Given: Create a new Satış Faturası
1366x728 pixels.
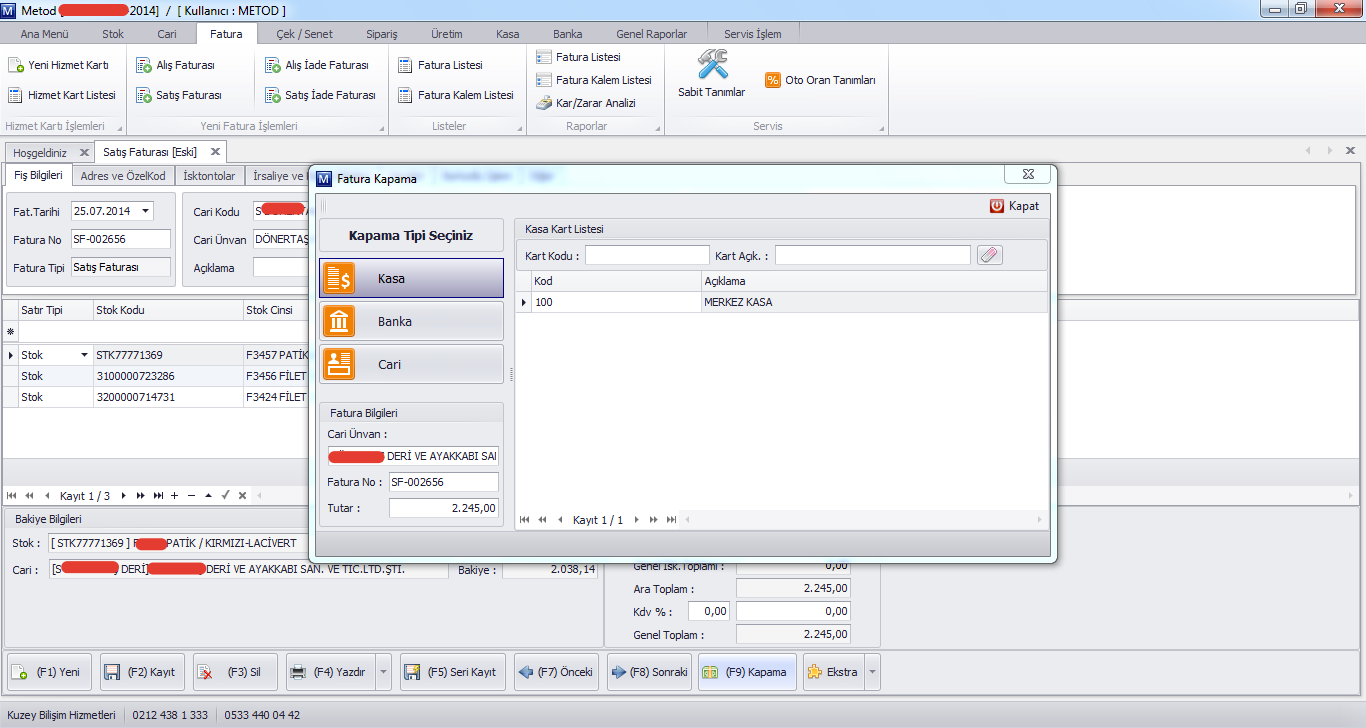Looking at the screenshot, I should tap(178, 95).
